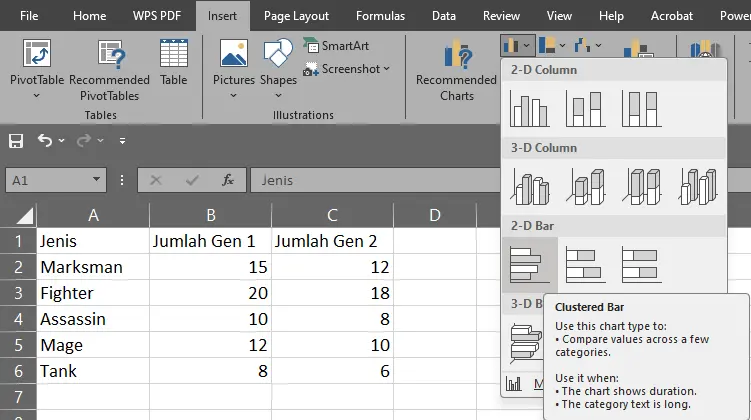
Task: Switch to the Data tab
Action: coord(444,16)
